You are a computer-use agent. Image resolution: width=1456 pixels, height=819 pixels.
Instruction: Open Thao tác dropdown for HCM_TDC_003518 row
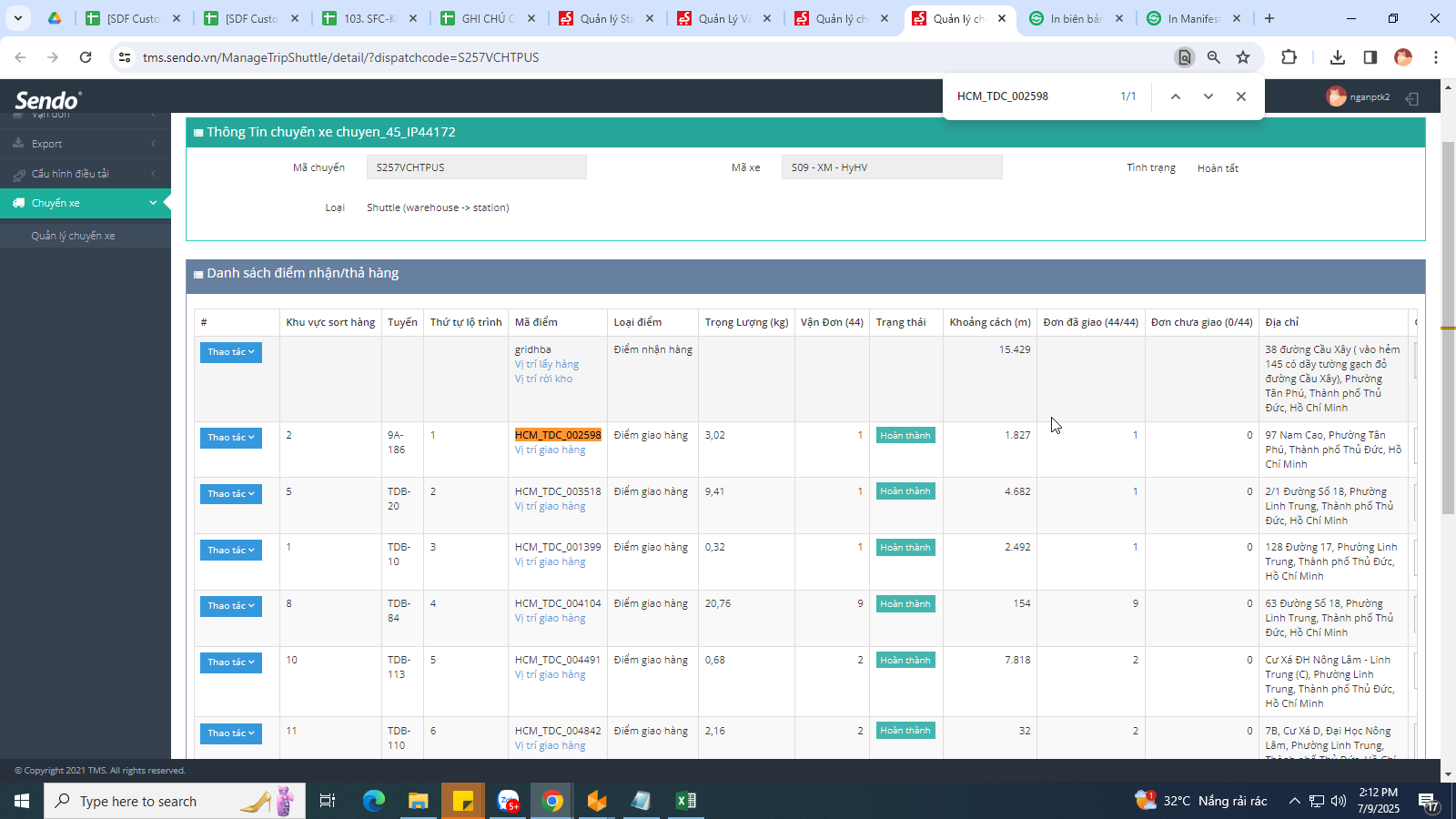click(x=231, y=494)
